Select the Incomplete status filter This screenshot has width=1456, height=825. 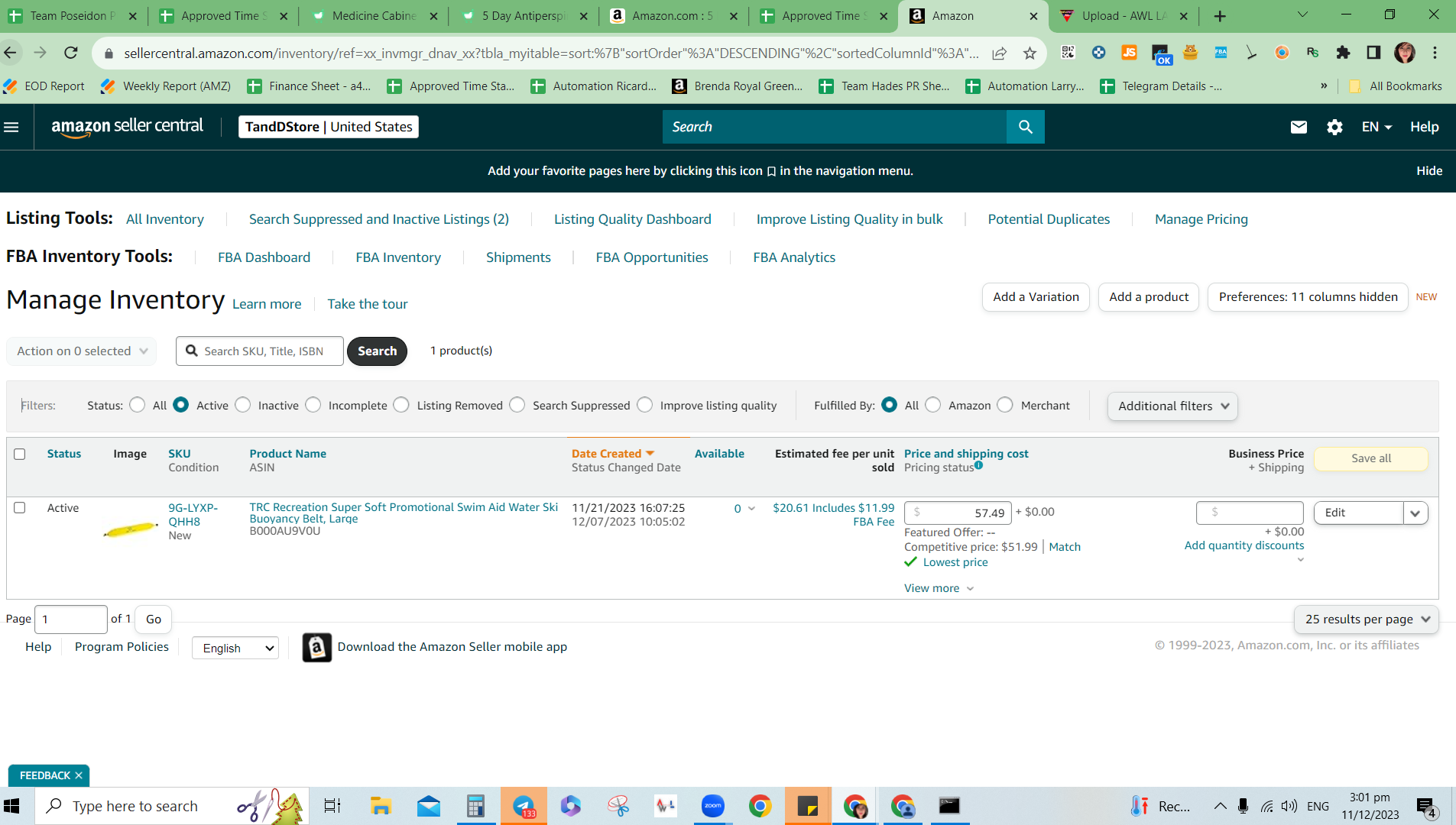tap(313, 405)
